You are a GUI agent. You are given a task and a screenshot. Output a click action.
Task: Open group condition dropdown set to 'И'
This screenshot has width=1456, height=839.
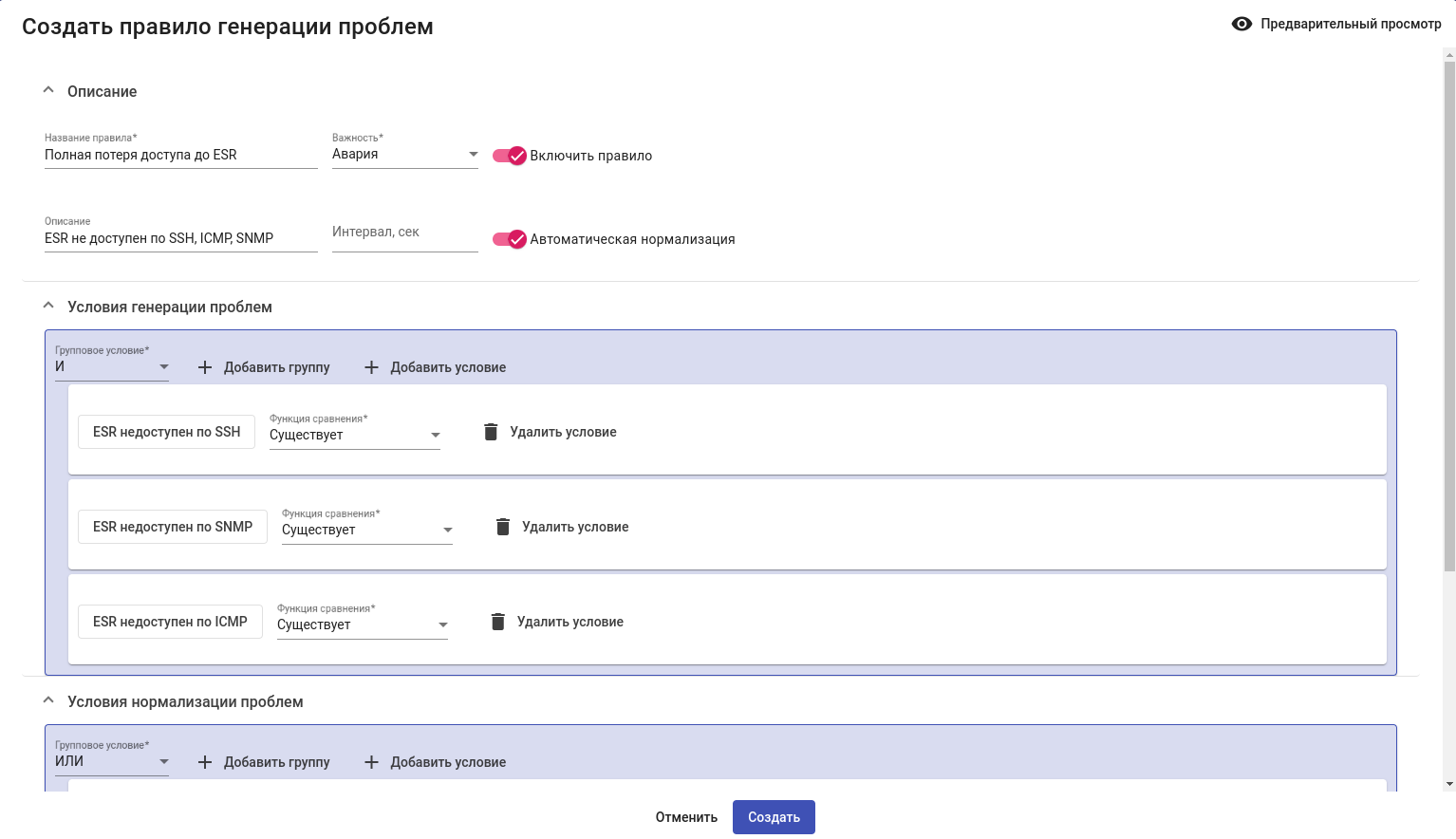[x=111, y=366]
